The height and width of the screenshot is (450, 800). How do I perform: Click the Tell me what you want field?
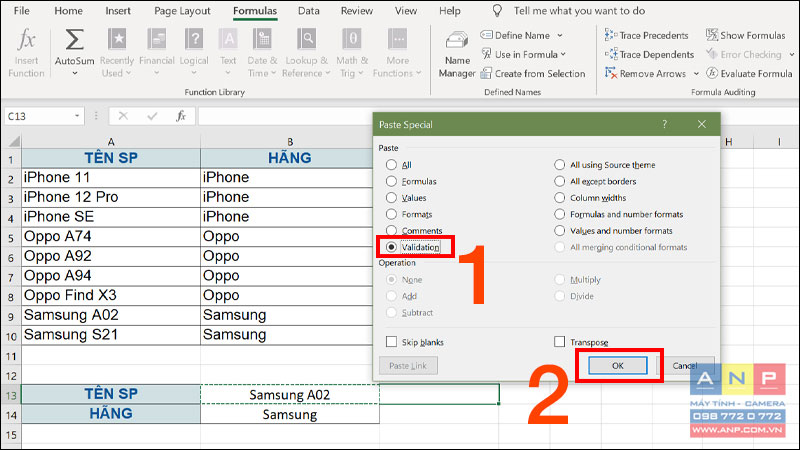[x=579, y=11]
